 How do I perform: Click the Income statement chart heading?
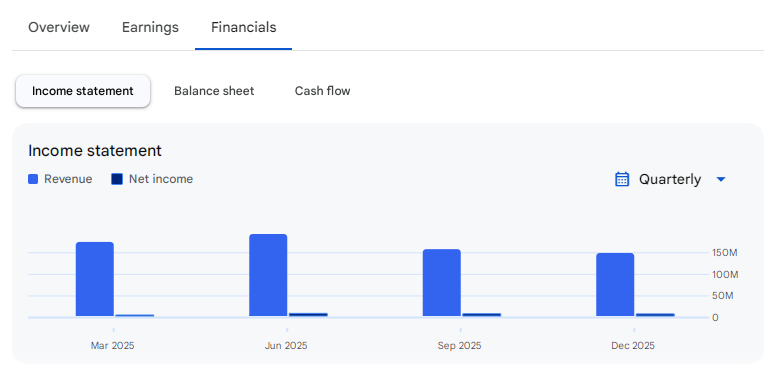[95, 151]
